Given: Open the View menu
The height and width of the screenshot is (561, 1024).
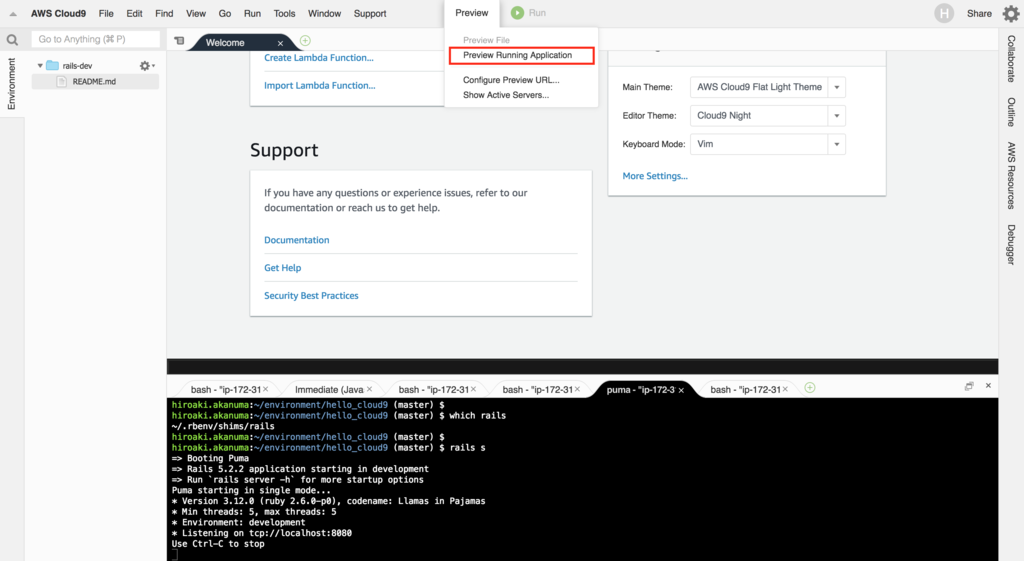Looking at the screenshot, I should [195, 14].
